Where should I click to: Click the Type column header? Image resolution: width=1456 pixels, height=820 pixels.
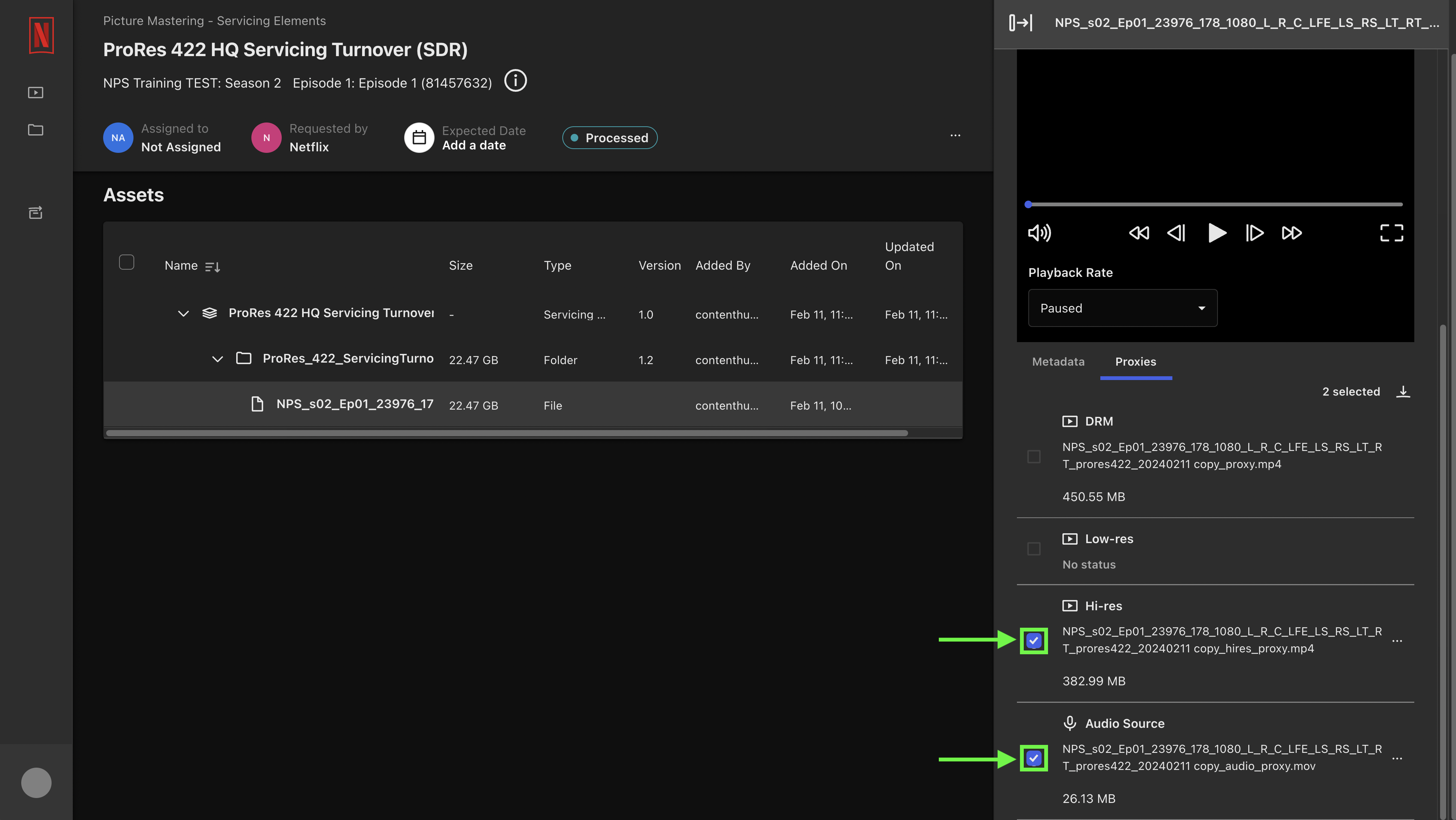[557, 265]
